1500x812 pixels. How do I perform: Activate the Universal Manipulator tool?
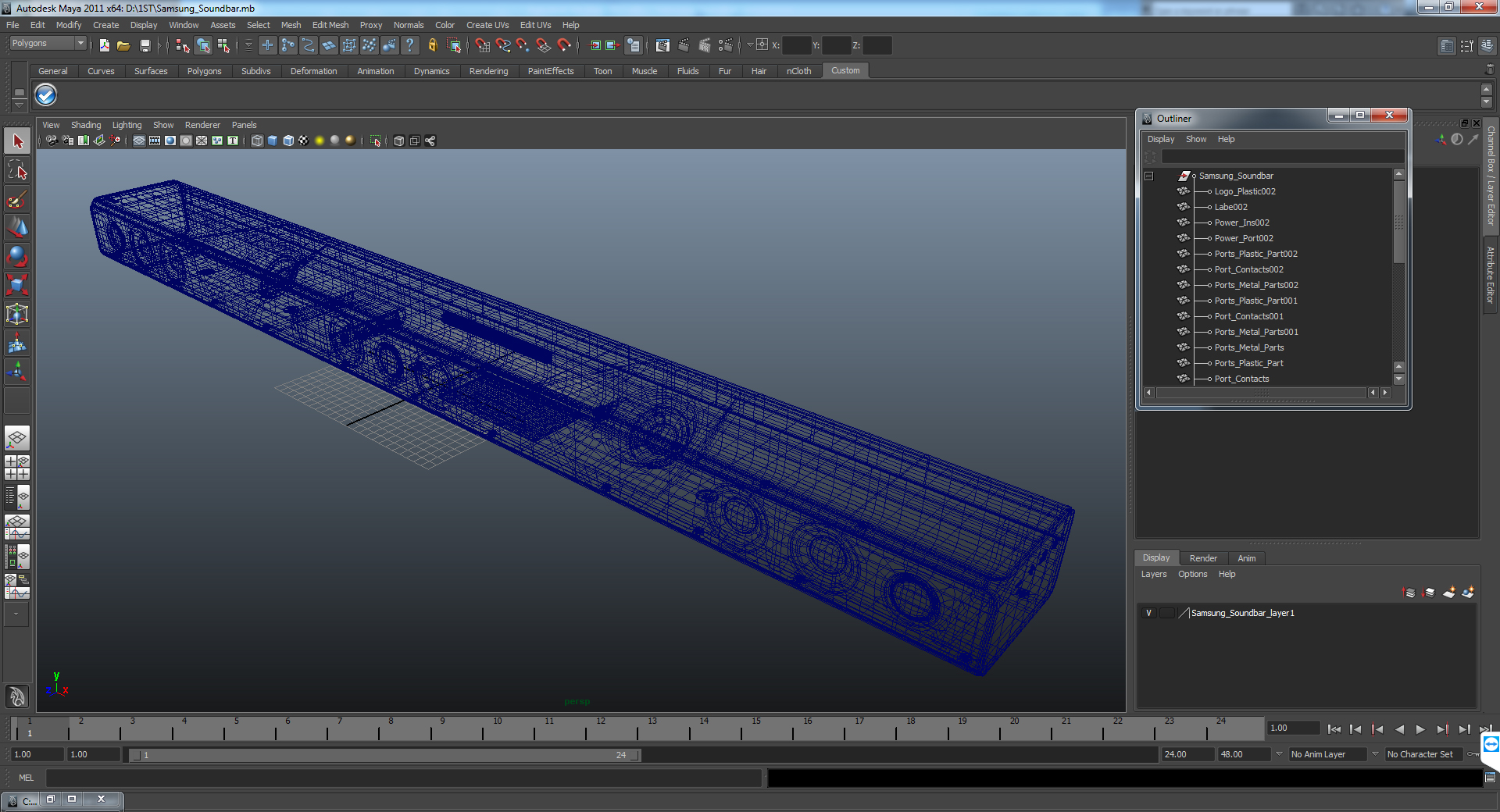pos(17,315)
